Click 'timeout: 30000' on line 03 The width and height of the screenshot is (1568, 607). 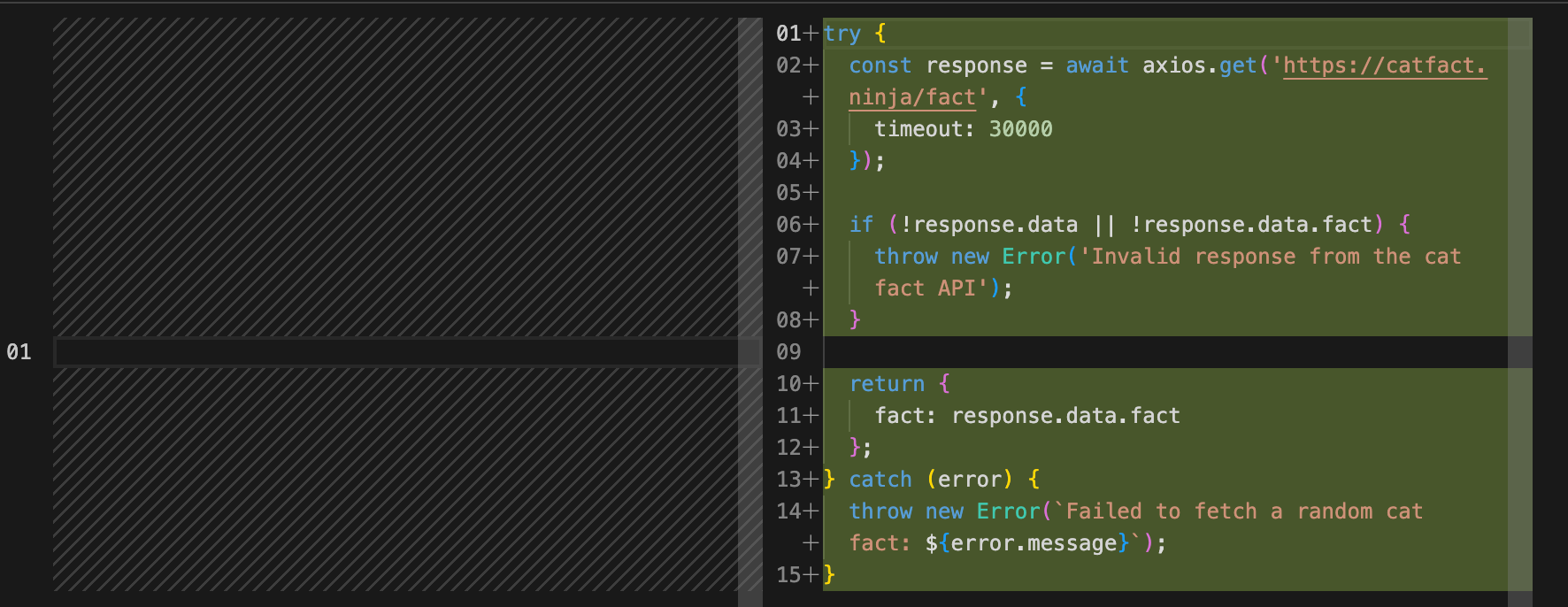pyautogui.click(x=964, y=129)
